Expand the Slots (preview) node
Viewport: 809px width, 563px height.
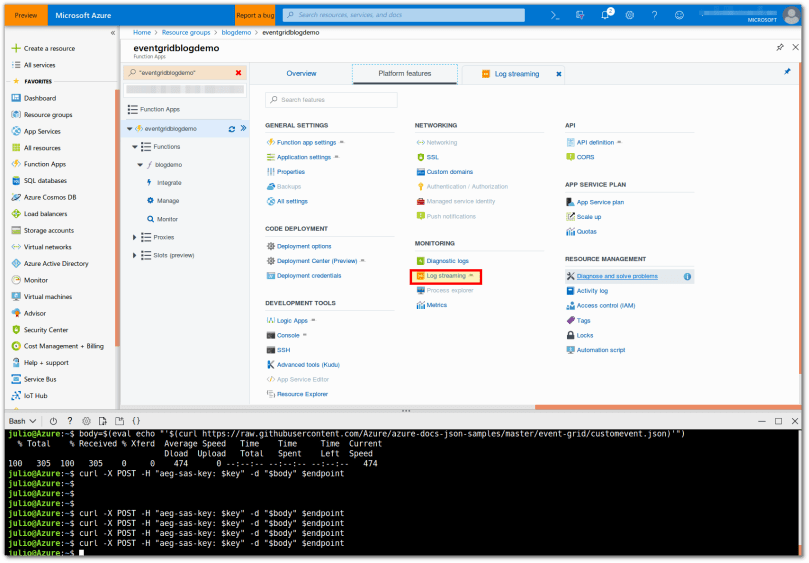pyautogui.click(x=135, y=255)
